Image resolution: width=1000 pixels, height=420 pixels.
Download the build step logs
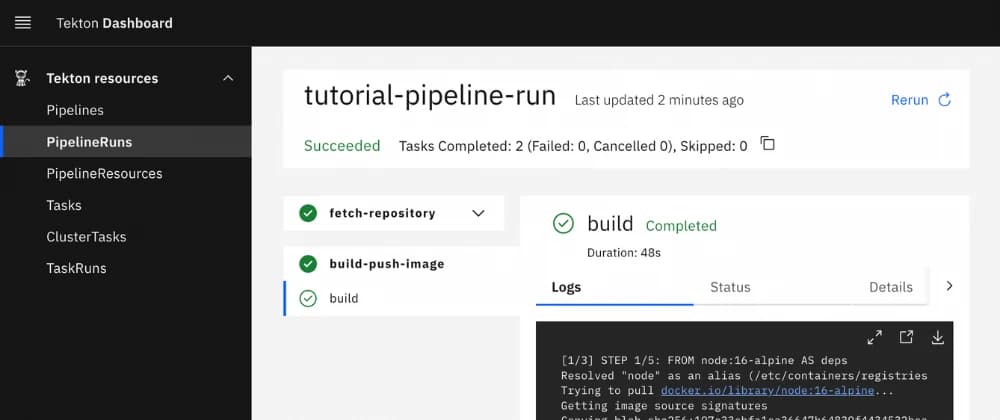937,337
